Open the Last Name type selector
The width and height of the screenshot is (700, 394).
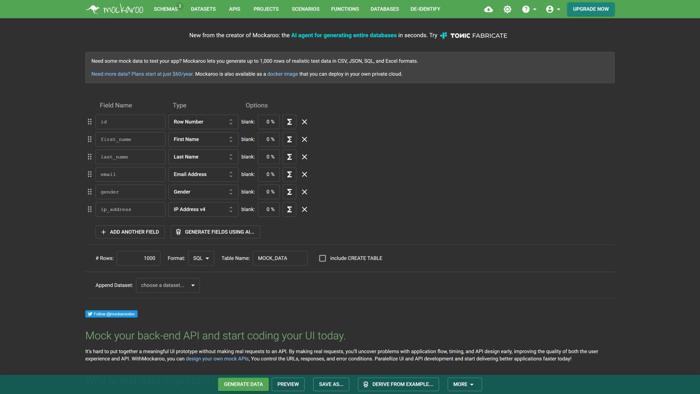pyautogui.click(x=203, y=157)
